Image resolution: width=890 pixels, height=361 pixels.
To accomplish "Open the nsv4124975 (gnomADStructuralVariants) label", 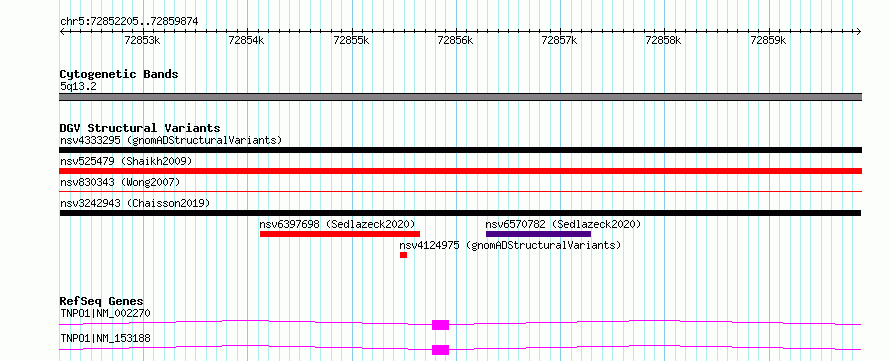I will point(510,246).
